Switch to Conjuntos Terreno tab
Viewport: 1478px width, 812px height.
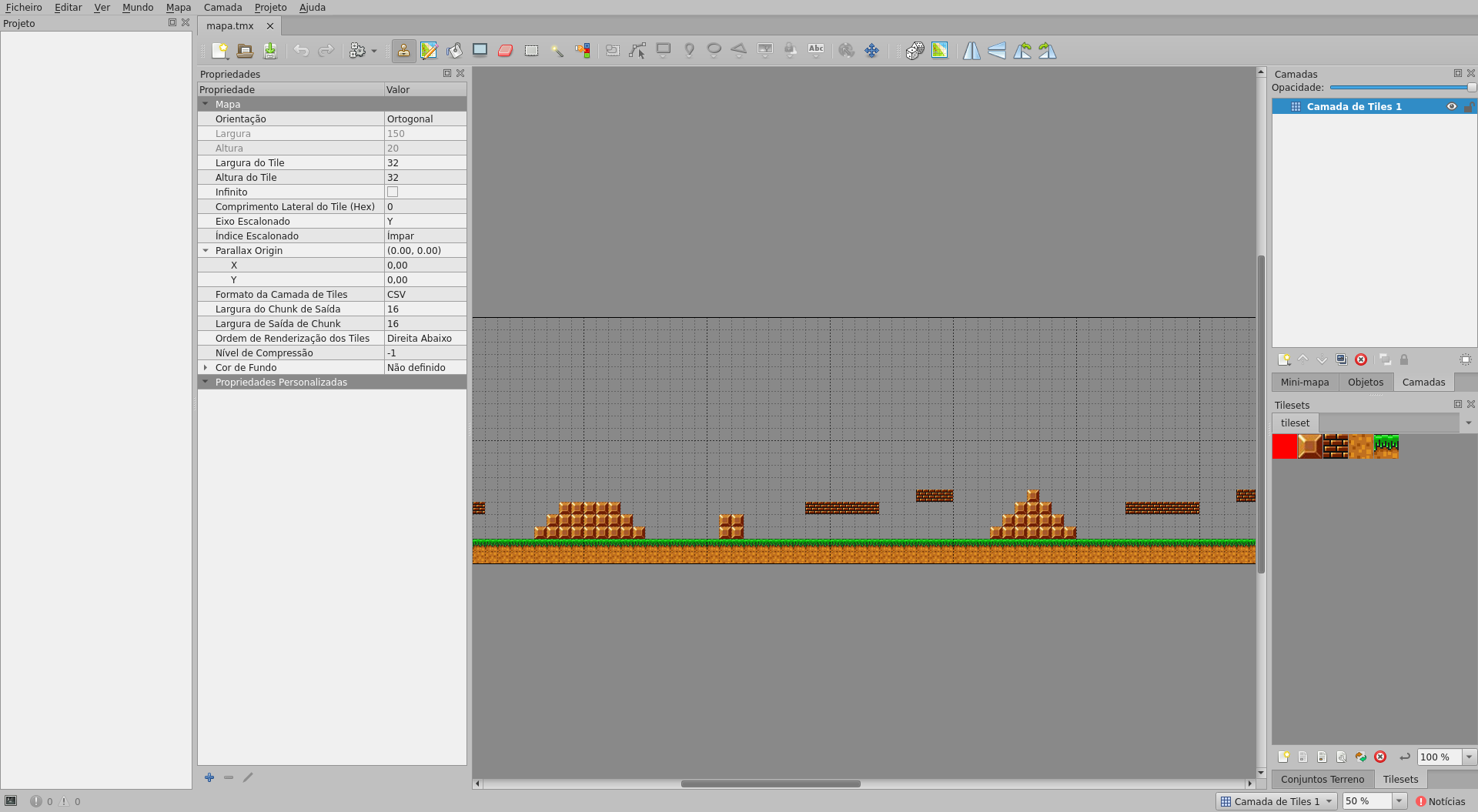click(1323, 779)
